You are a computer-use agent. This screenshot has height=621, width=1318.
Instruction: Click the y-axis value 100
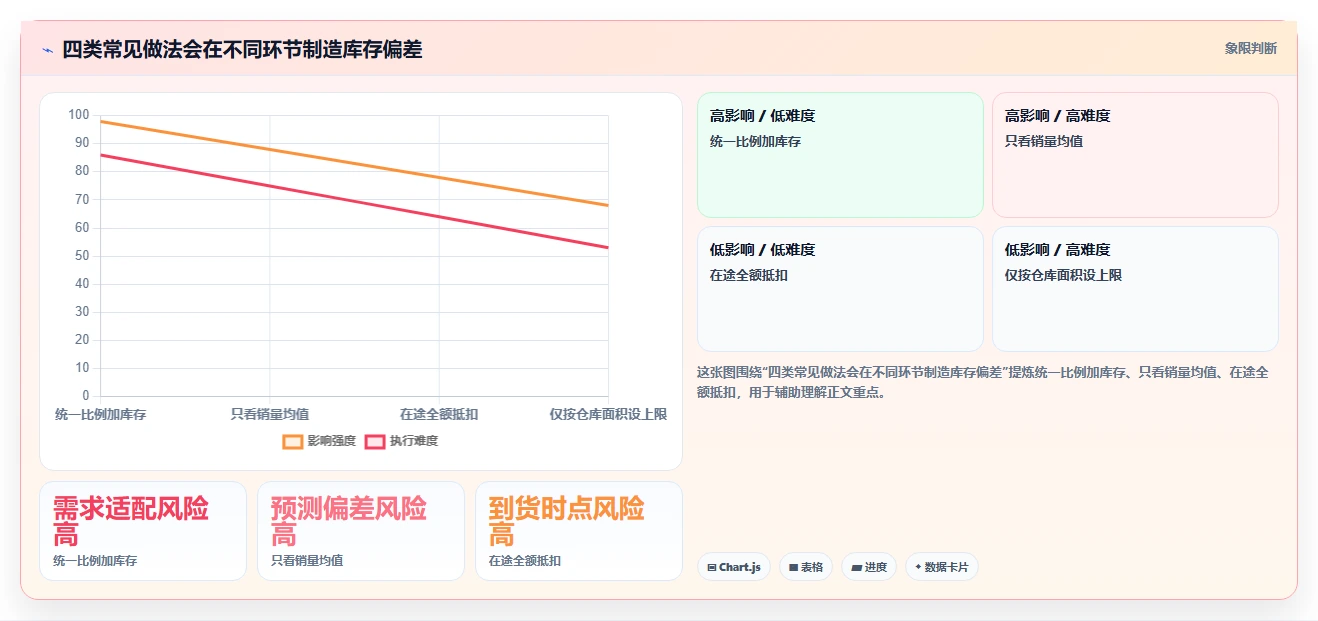pyautogui.click(x=79, y=115)
